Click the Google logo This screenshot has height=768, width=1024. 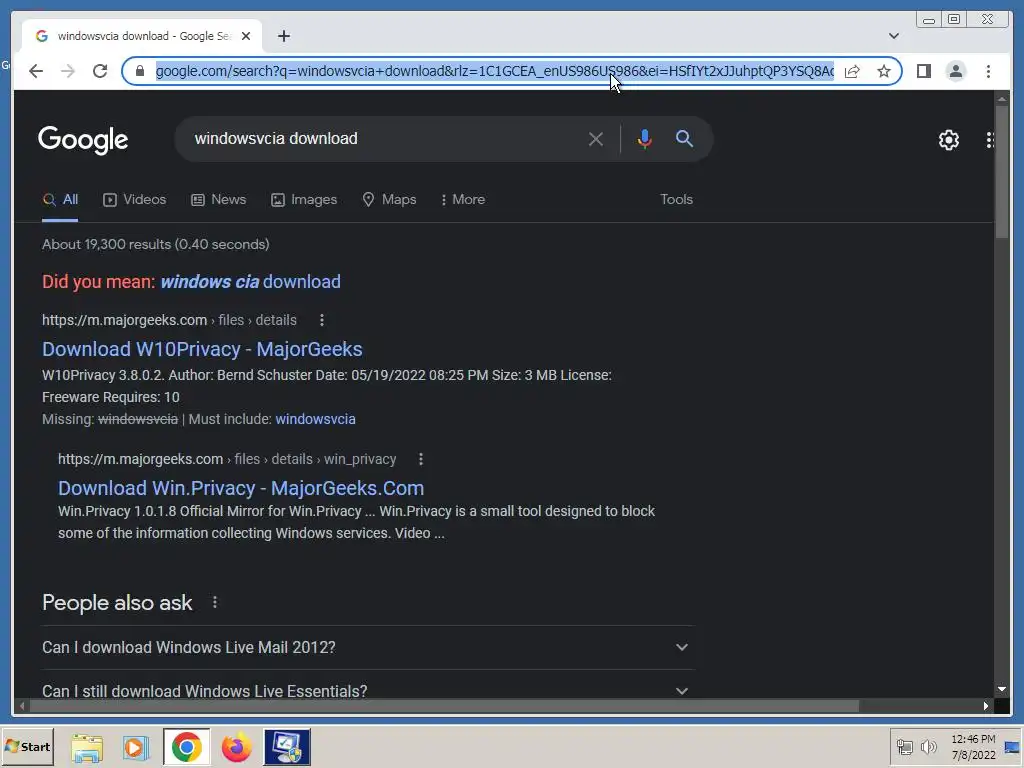pyautogui.click(x=83, y=140)
